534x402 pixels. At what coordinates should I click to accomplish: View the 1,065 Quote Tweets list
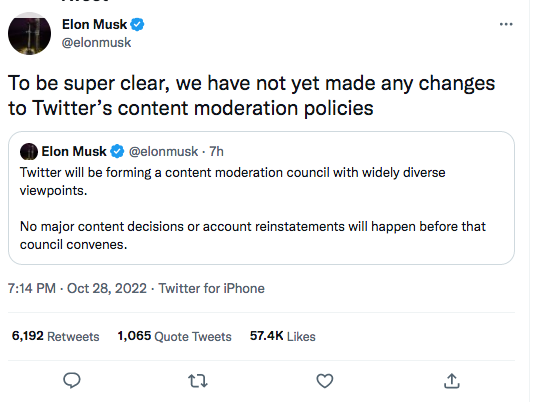(x=174, y=336)
